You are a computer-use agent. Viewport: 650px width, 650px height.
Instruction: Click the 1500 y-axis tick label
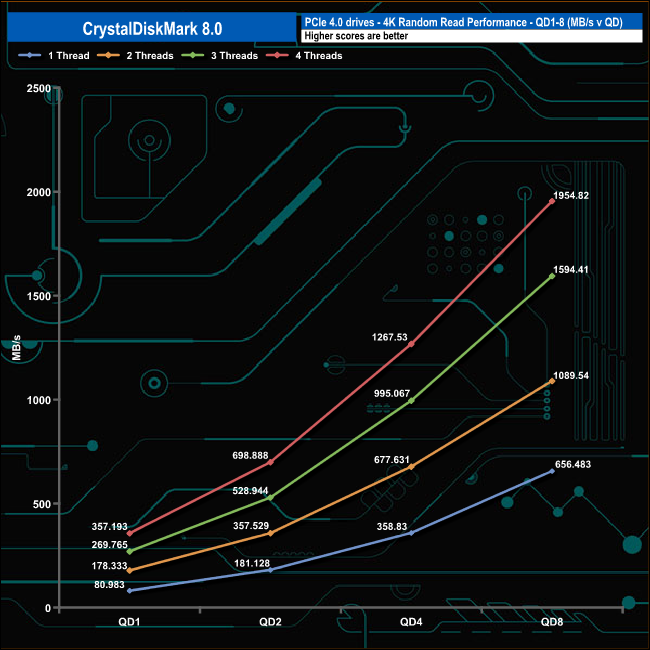pos(39,296)
